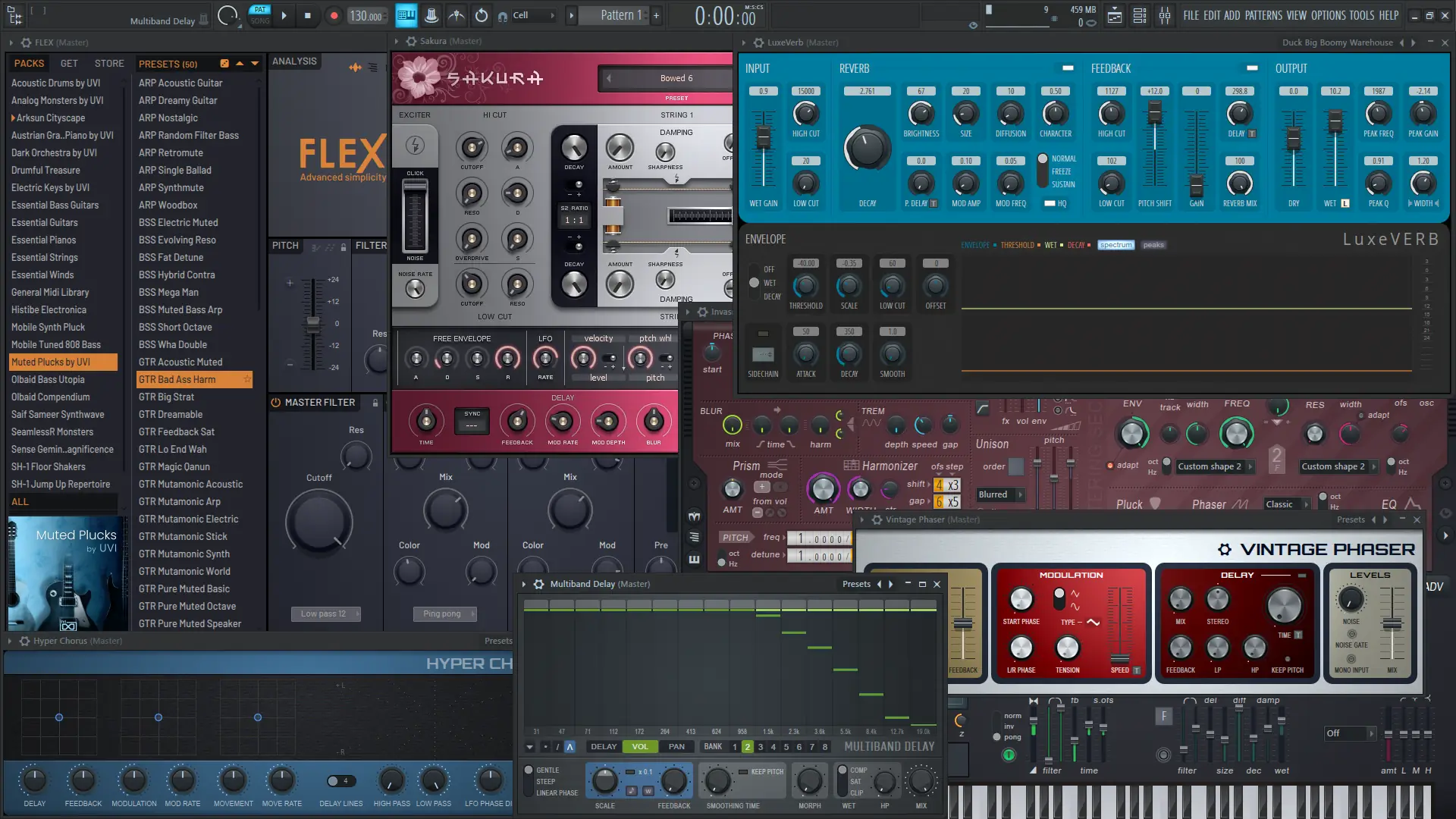1456x819 pixels.
Task: Select GTR Big Strat preset
Action: coord(166,397)
